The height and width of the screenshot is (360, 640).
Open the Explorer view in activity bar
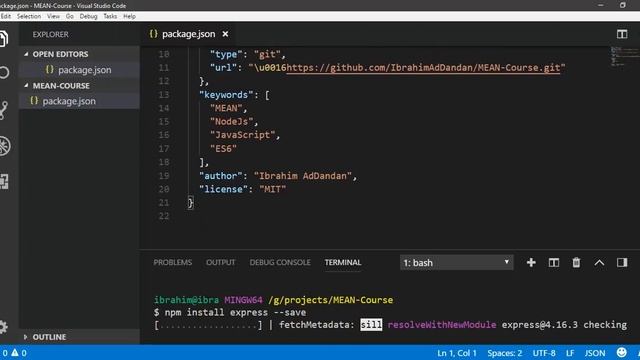point(4,39)
